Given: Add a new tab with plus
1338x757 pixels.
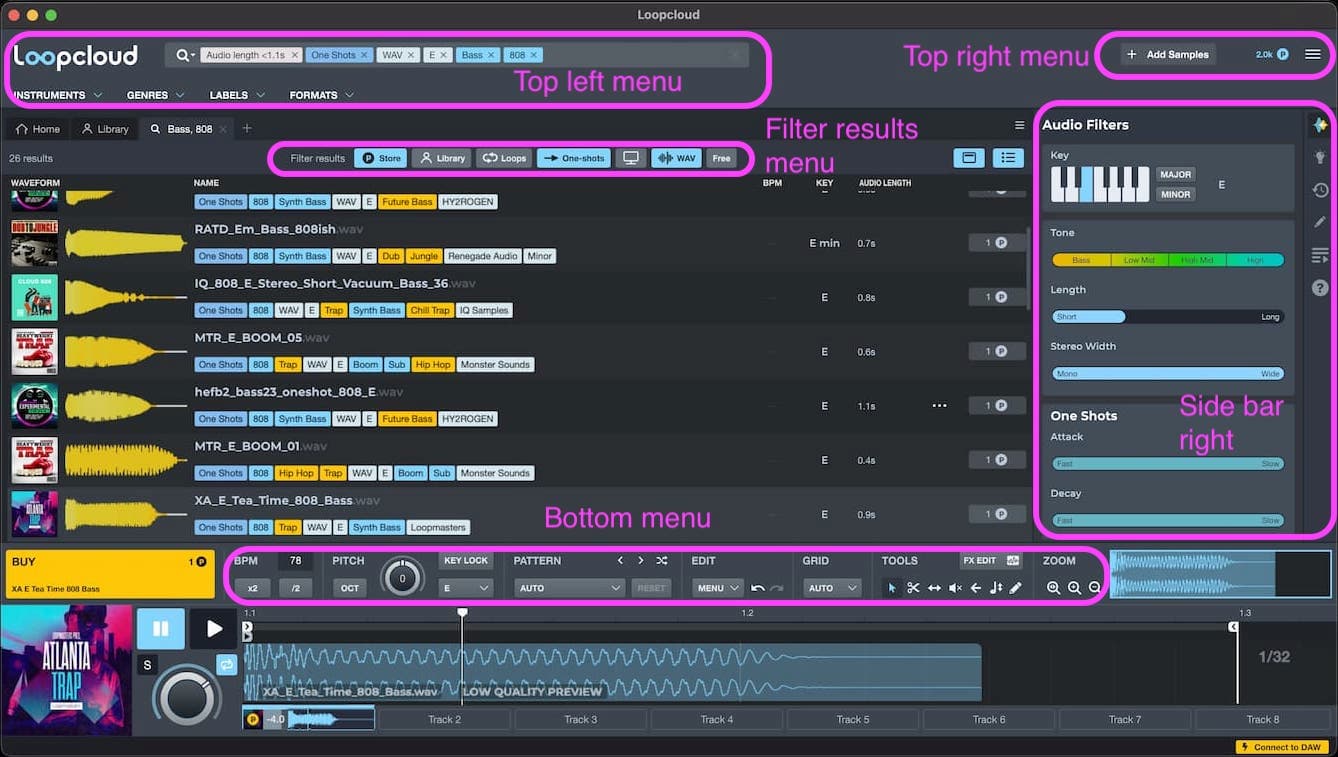Looking at the screenshot, I should [247, 128].
